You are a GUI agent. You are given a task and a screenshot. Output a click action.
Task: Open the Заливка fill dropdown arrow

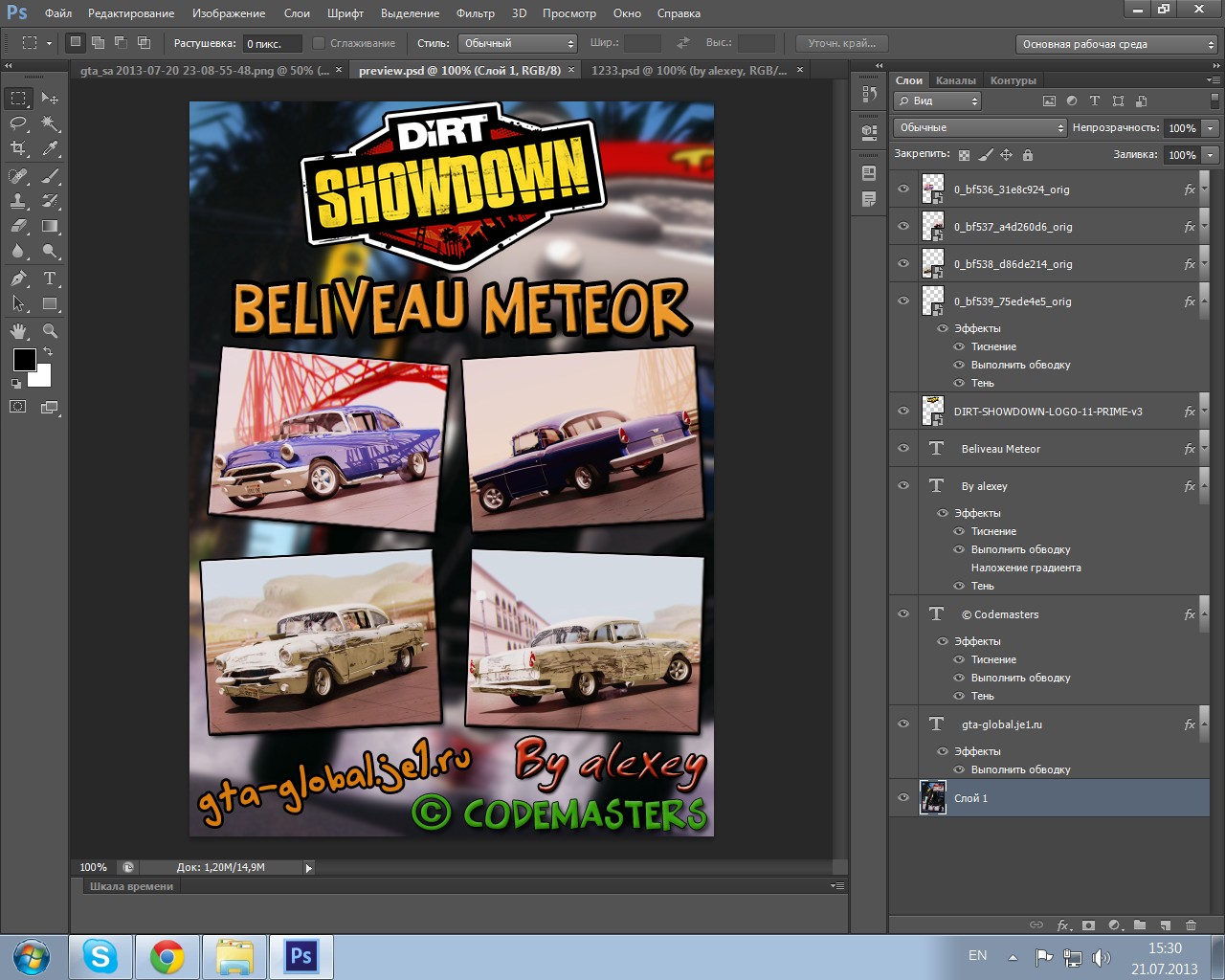click(x=1211, y=155)
